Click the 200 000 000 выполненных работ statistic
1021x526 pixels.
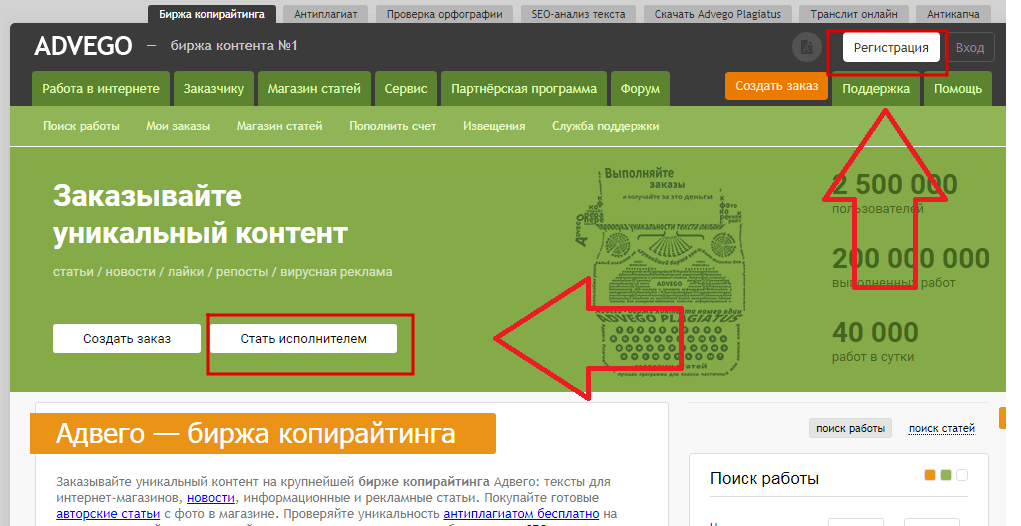coord(911,267)
